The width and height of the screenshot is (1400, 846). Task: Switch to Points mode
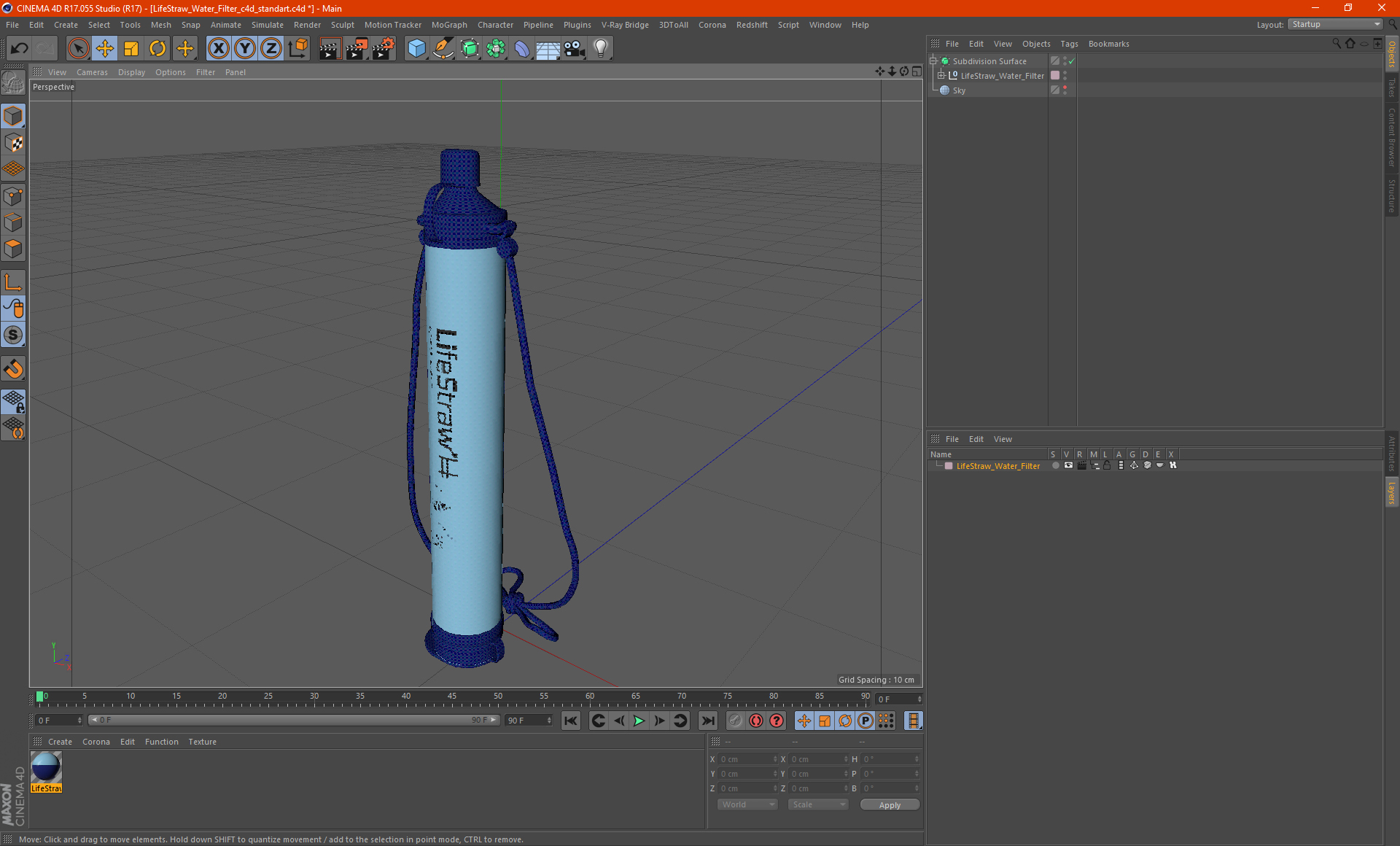tap(14, 196)
